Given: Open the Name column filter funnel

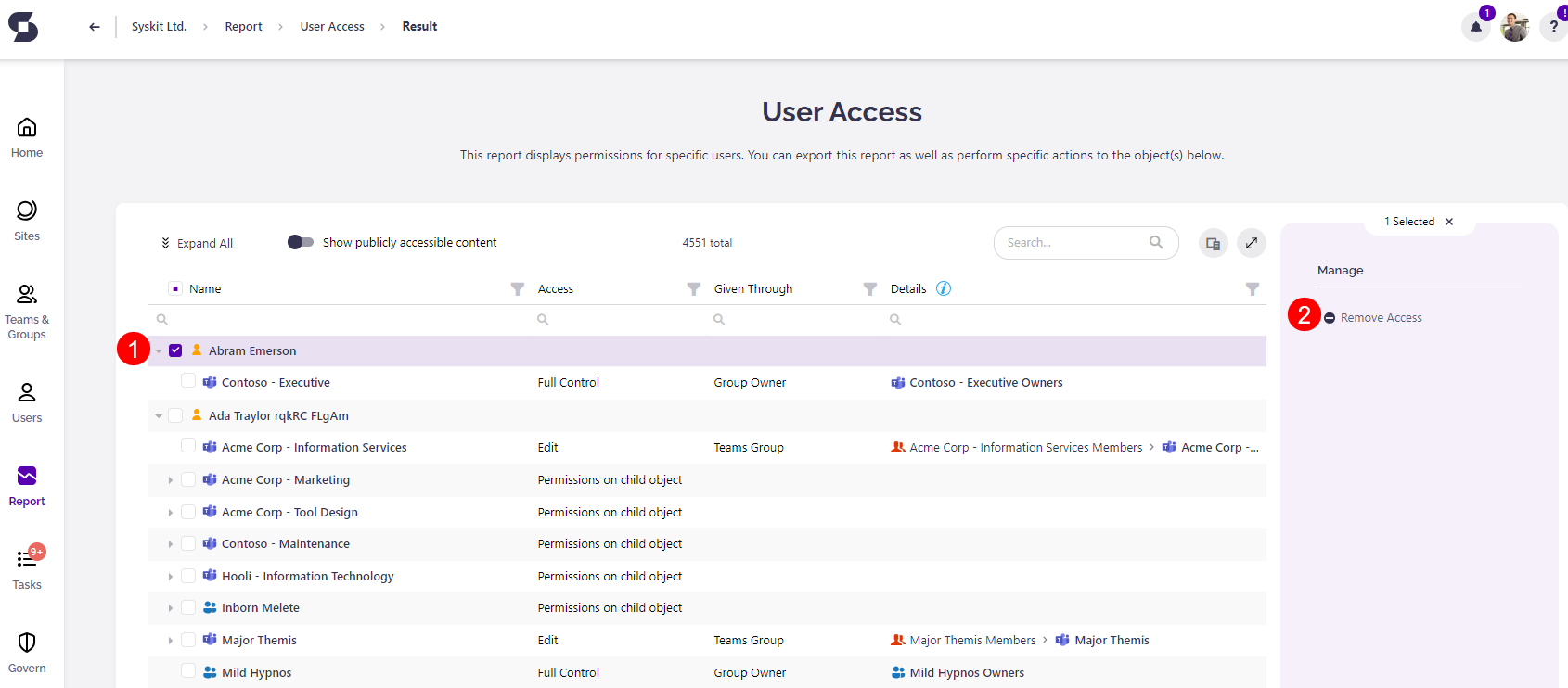Looking at the screenshot, I should [518, 289].
